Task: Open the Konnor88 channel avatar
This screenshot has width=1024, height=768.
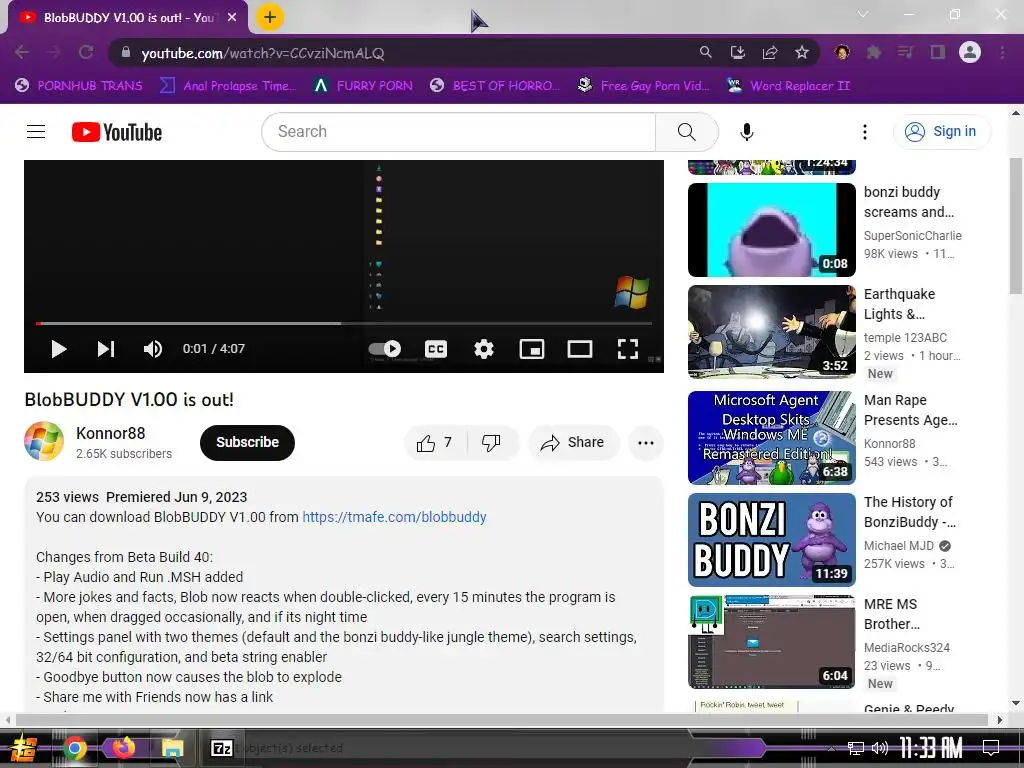Action: 44,441
